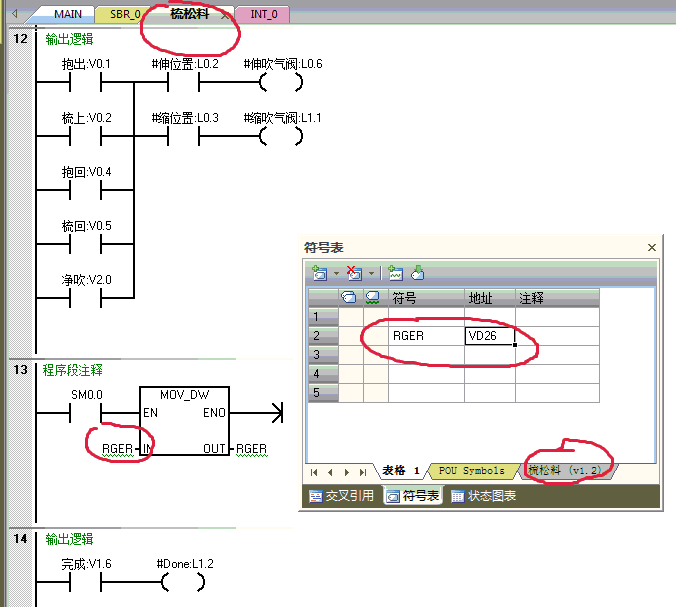This screenshot has height=607, width=676.
Task: Click network 12 number
Action: tap(20, 39)
